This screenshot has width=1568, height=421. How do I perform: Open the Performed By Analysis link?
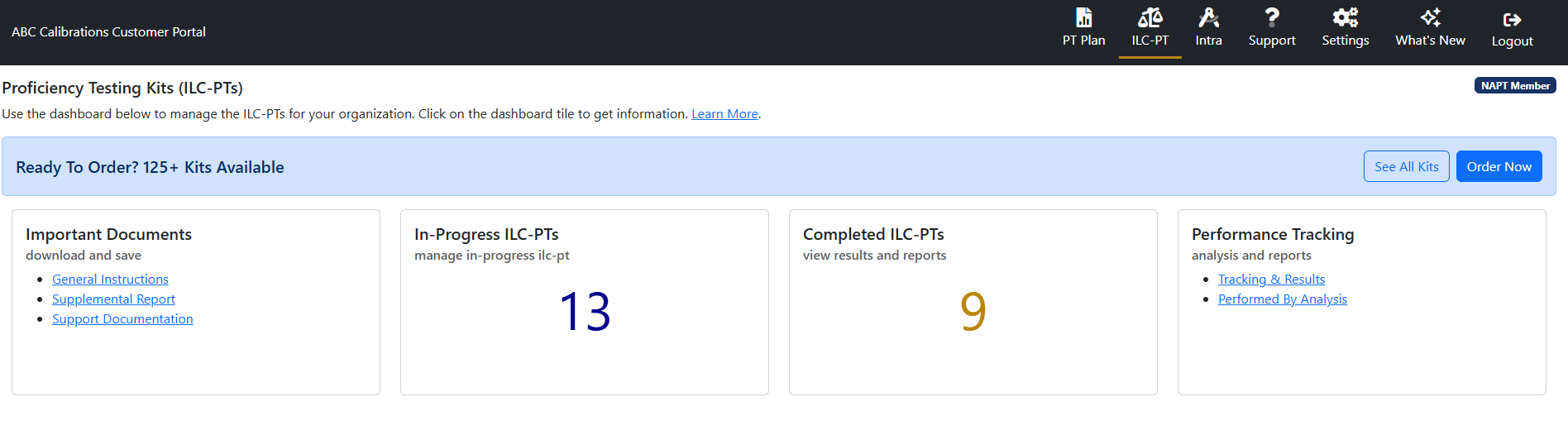click(x=1282, y=299)
